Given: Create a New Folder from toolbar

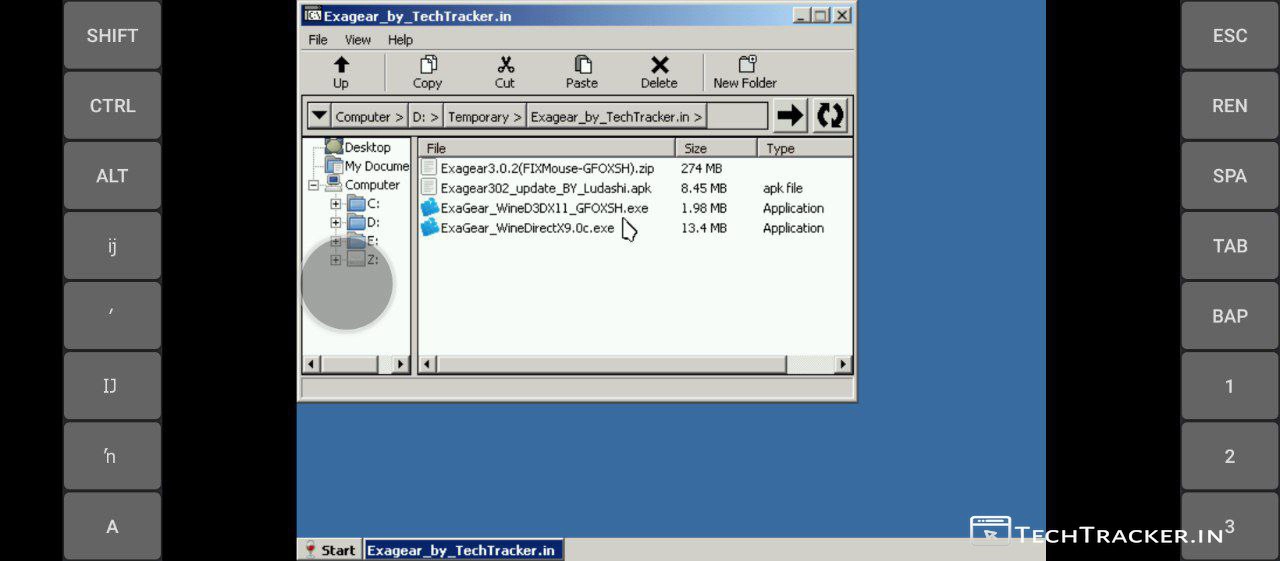Looking at the screenshot, I should pos(745,66).
